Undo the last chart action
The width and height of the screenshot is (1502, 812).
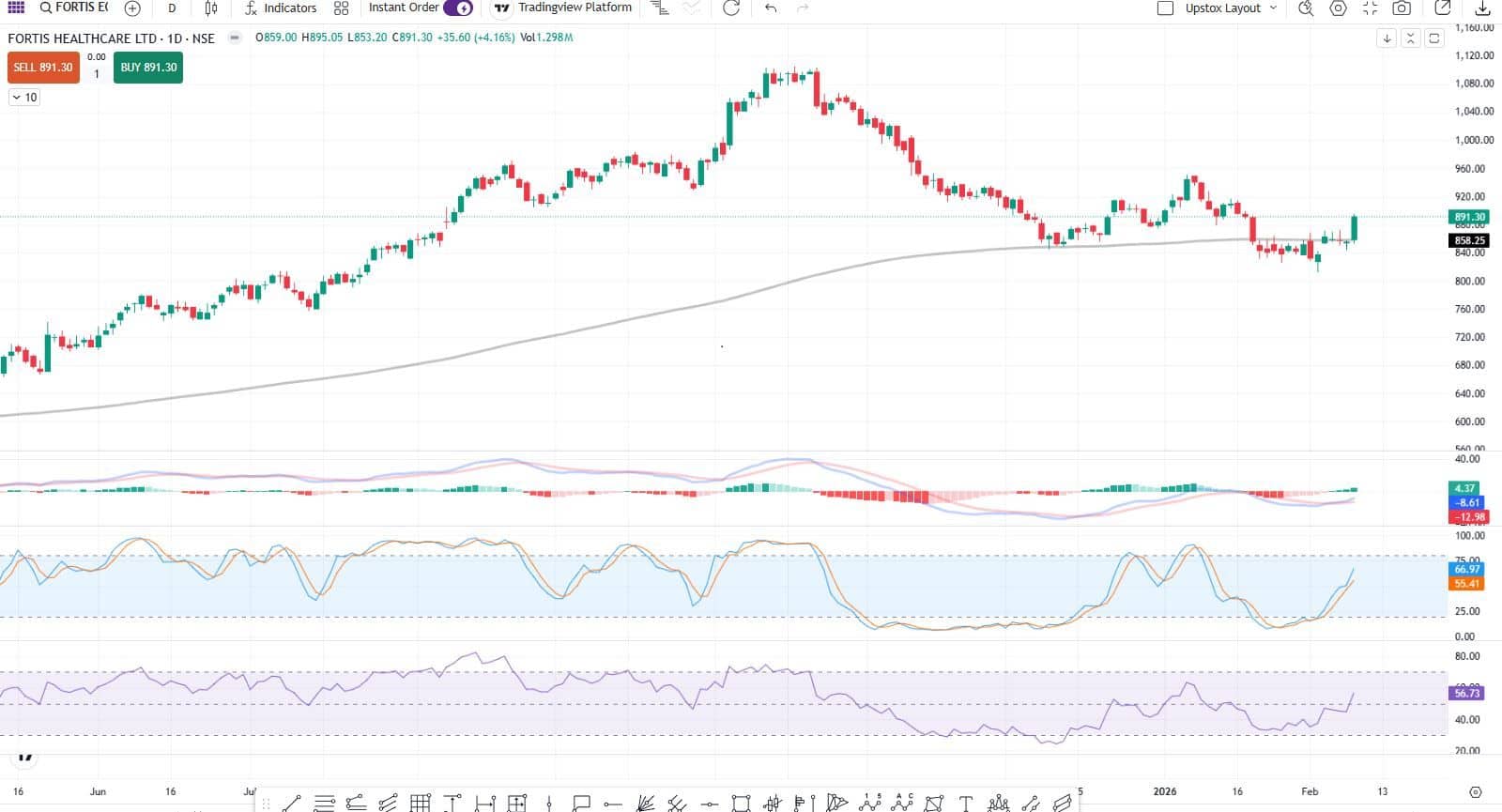point(771,8)
